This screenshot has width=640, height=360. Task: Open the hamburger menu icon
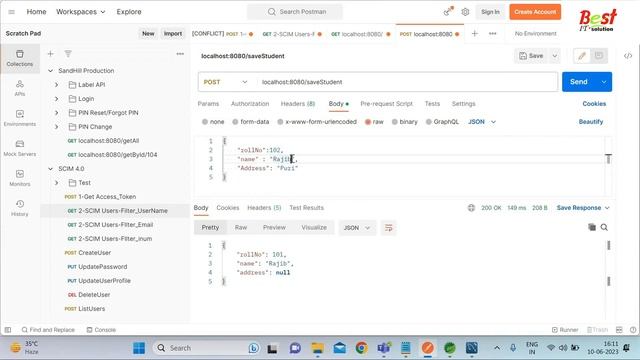tap(11, 12)
